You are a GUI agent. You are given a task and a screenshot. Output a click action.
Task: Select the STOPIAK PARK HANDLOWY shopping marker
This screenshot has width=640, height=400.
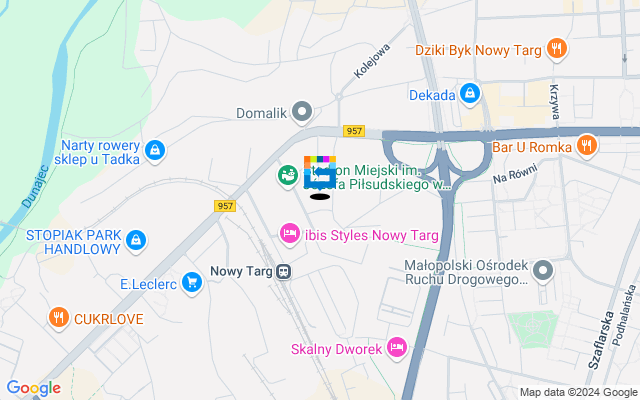(136, 240)
